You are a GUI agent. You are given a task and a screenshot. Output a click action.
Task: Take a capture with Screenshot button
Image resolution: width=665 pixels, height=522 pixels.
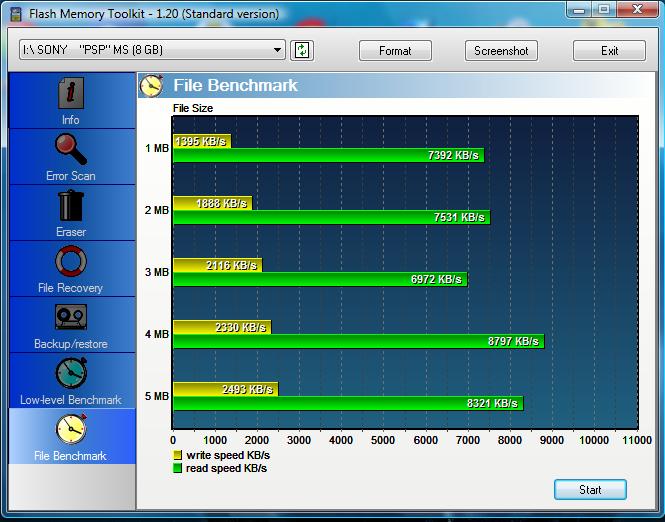501,51
